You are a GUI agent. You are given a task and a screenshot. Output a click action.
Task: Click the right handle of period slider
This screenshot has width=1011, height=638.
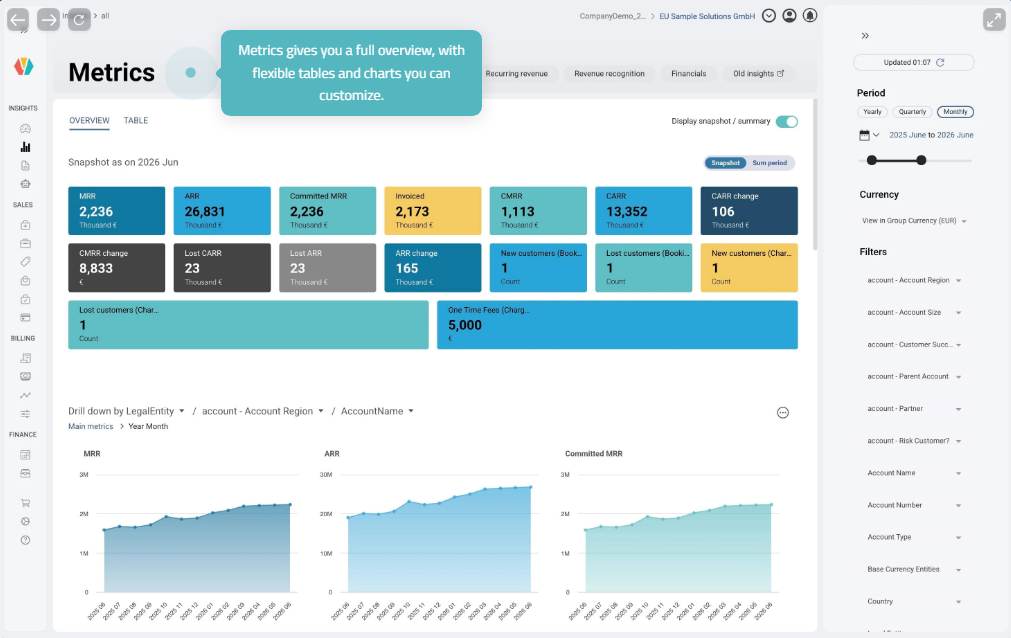click(921, 160)
